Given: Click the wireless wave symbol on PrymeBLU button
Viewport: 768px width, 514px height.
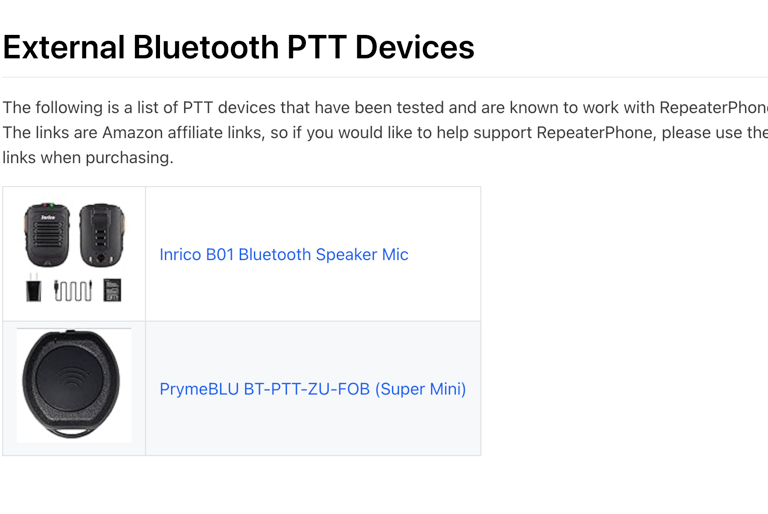Looking at the screenshot, I should pyautogui.click(x=72, y=379).
